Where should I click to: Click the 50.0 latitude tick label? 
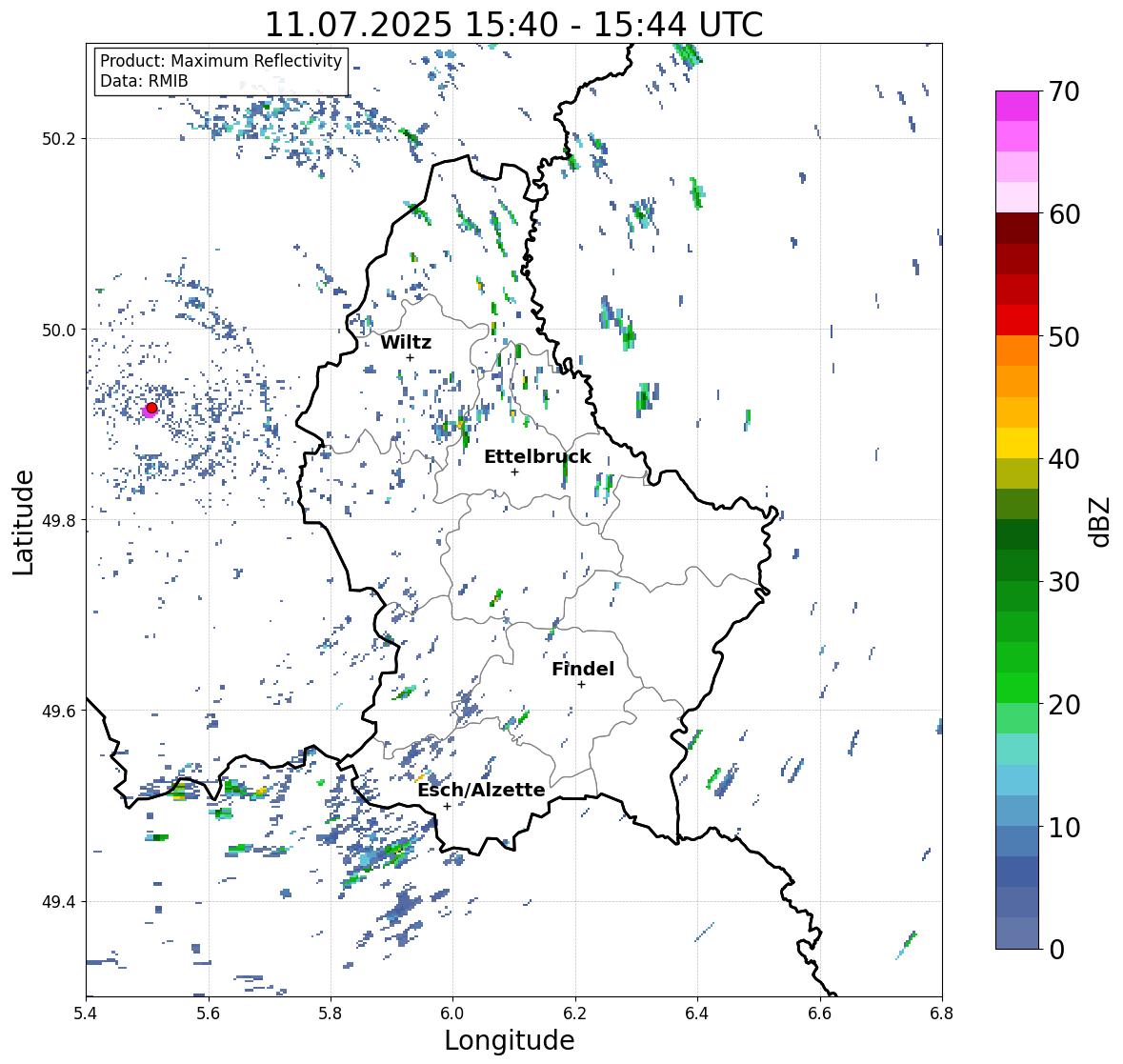59,331
